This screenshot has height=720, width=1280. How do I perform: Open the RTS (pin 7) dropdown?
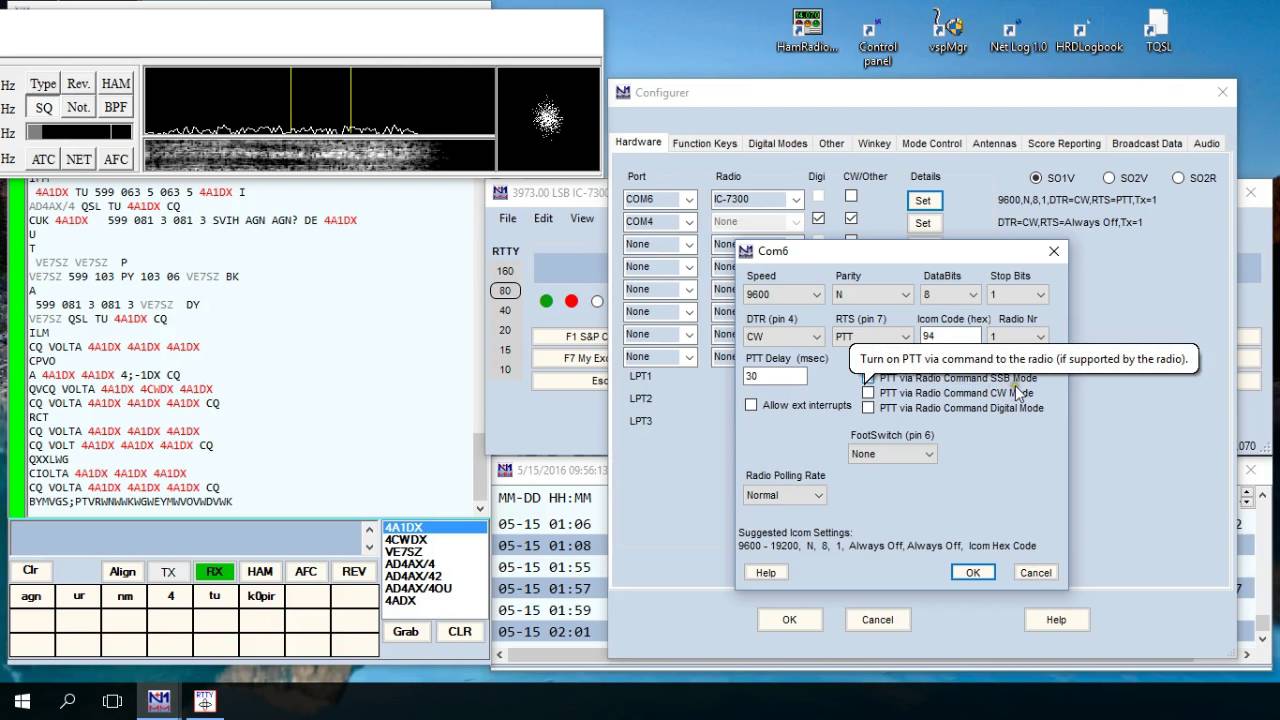click(874, 337)
